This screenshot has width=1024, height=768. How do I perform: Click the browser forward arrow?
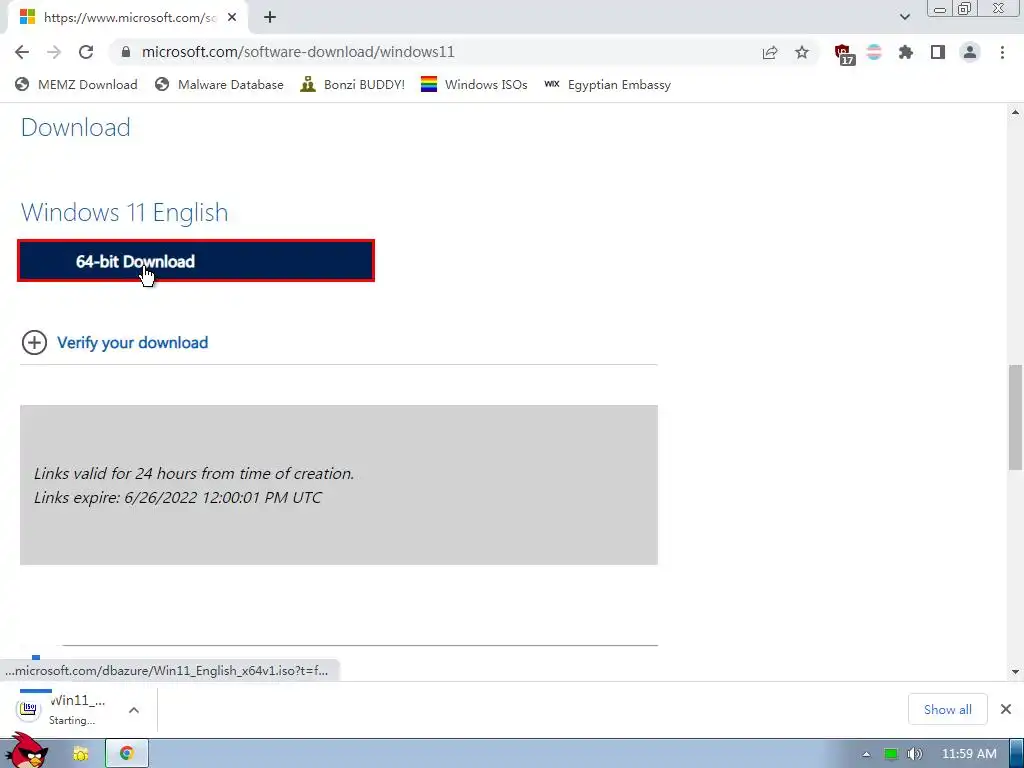tap(54, 52)
